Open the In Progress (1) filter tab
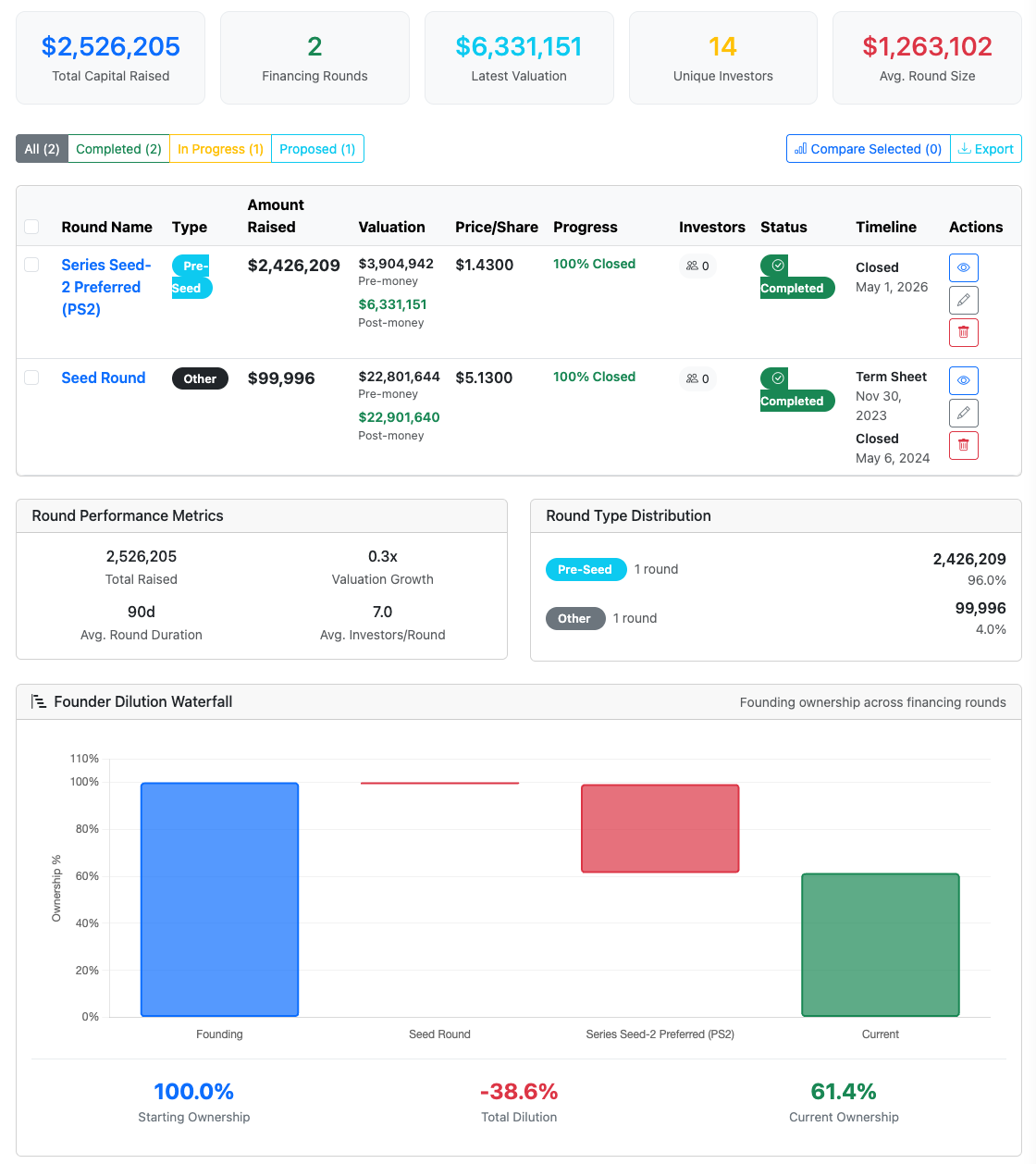This screenshot has height=1164, width=1036. (x=220, y=148)
